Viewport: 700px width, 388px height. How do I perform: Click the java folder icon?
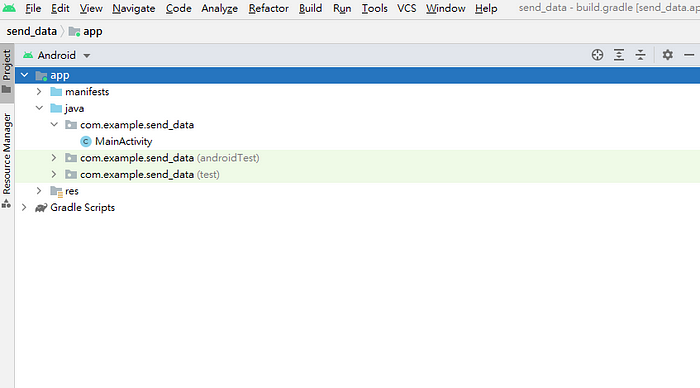56,108
